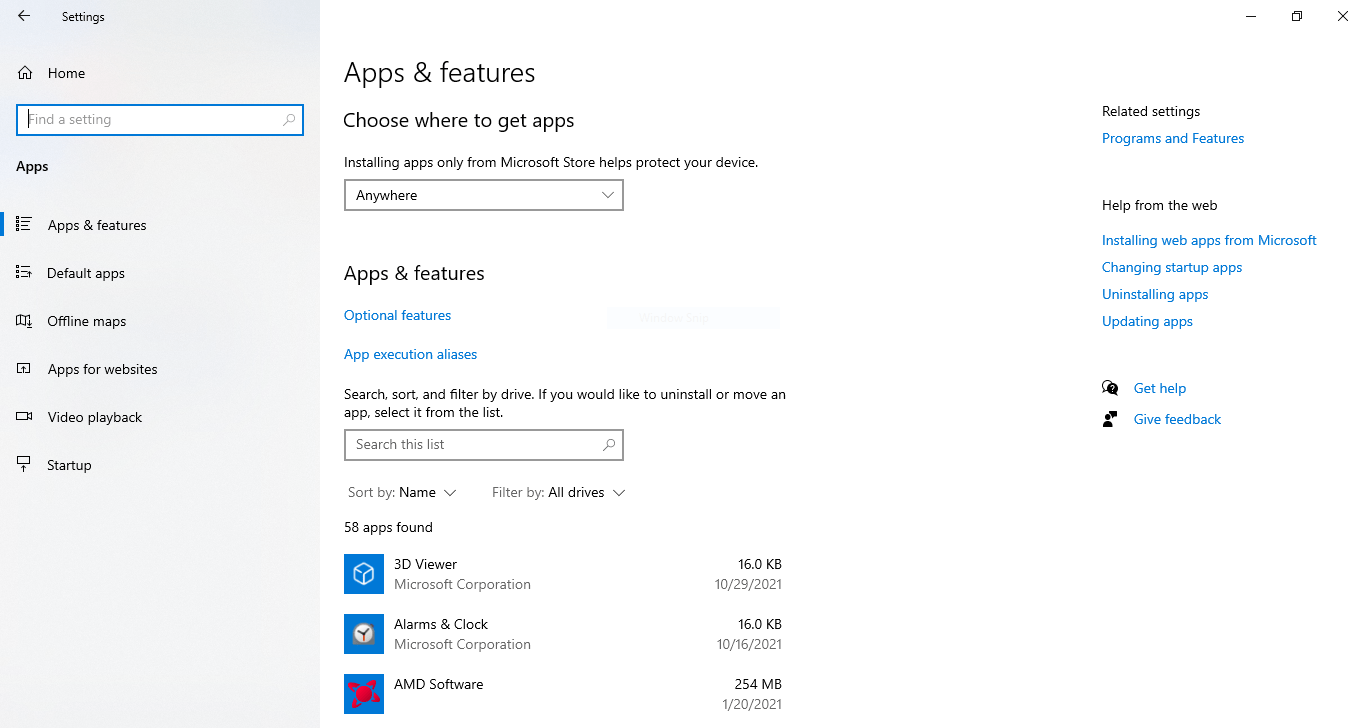
Task: Open the Filter by All drives dropdown
Action: coord(558,492)
